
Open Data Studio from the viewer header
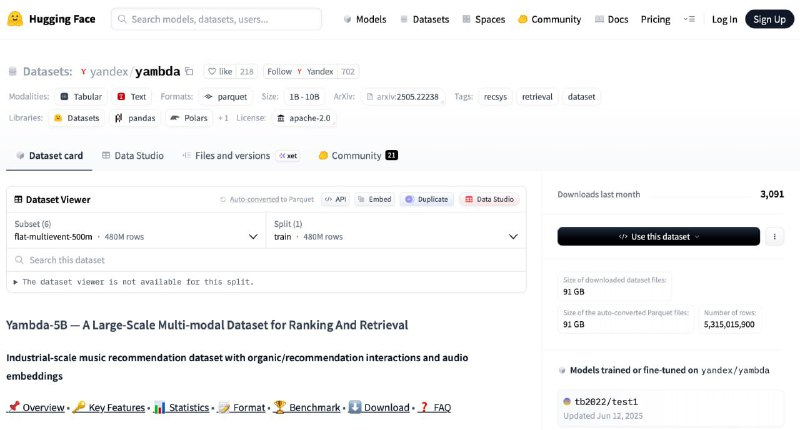coord(489,199)
